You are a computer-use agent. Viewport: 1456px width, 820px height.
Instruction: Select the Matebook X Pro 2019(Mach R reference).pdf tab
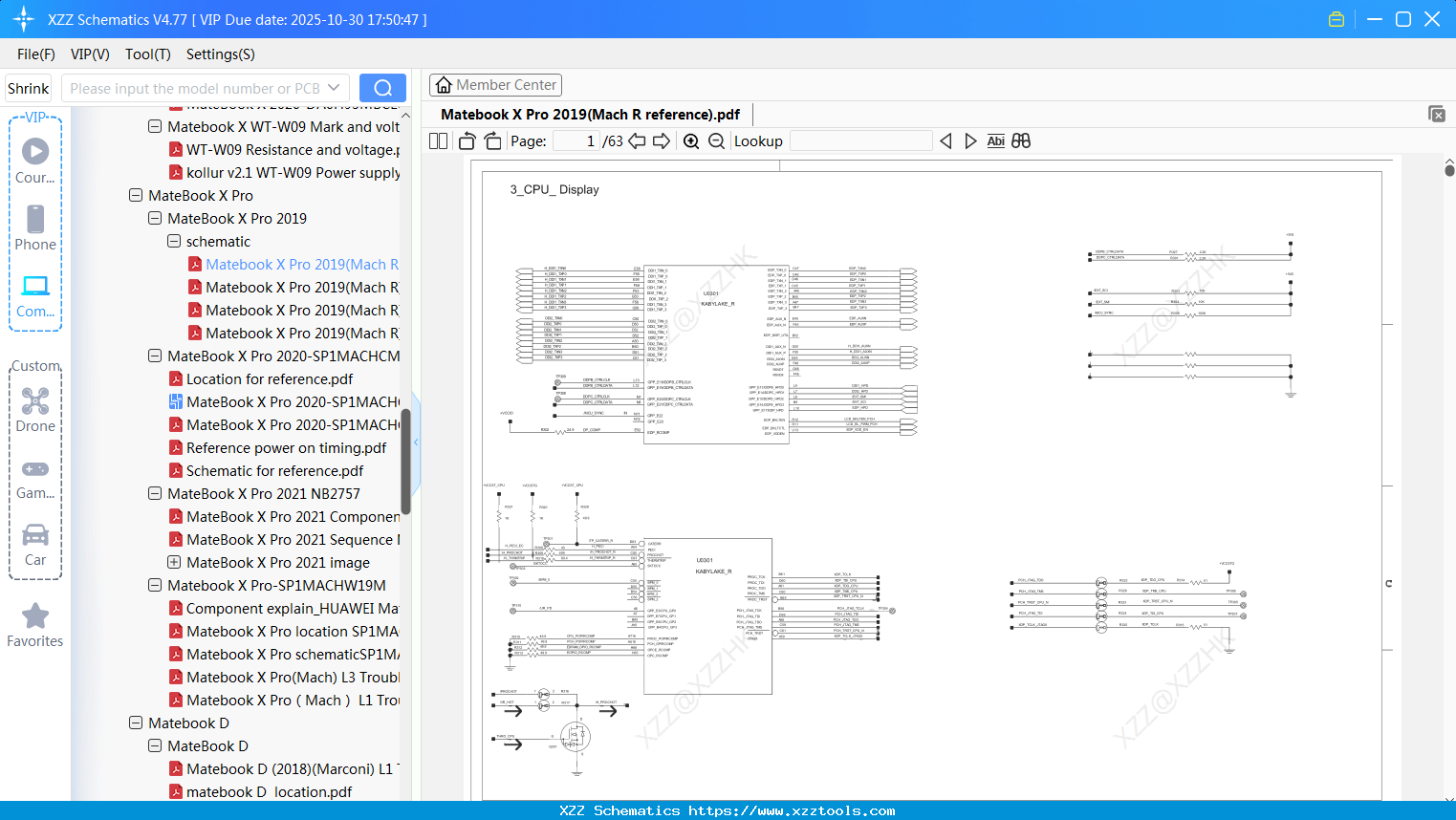pyautogui.click(x=590, y=114)
